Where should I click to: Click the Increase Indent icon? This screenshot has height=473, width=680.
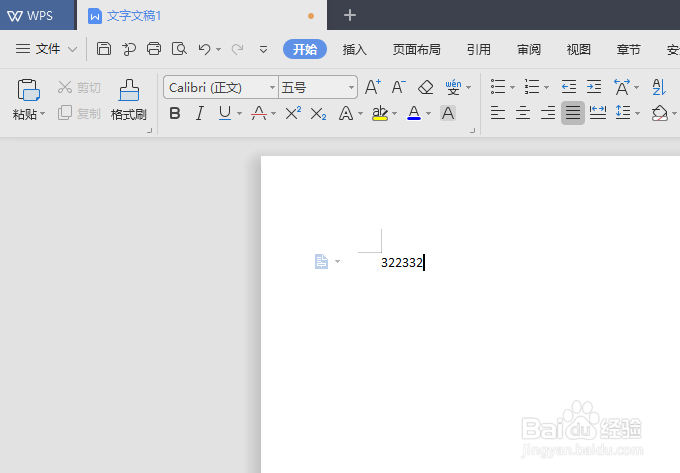click(x=594, y=87)
